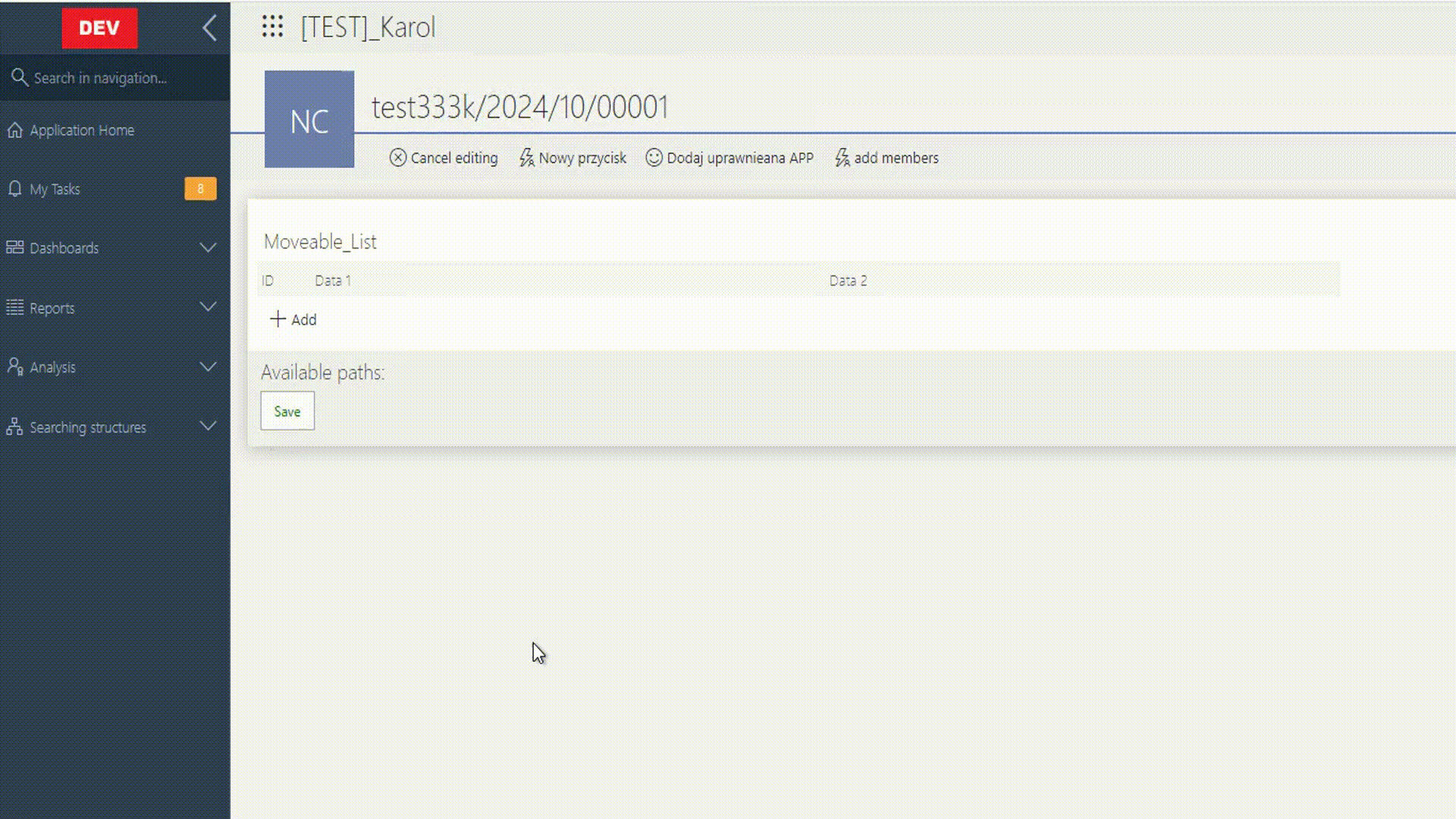Click the navigation collapse arrow icon

[208, 27]
